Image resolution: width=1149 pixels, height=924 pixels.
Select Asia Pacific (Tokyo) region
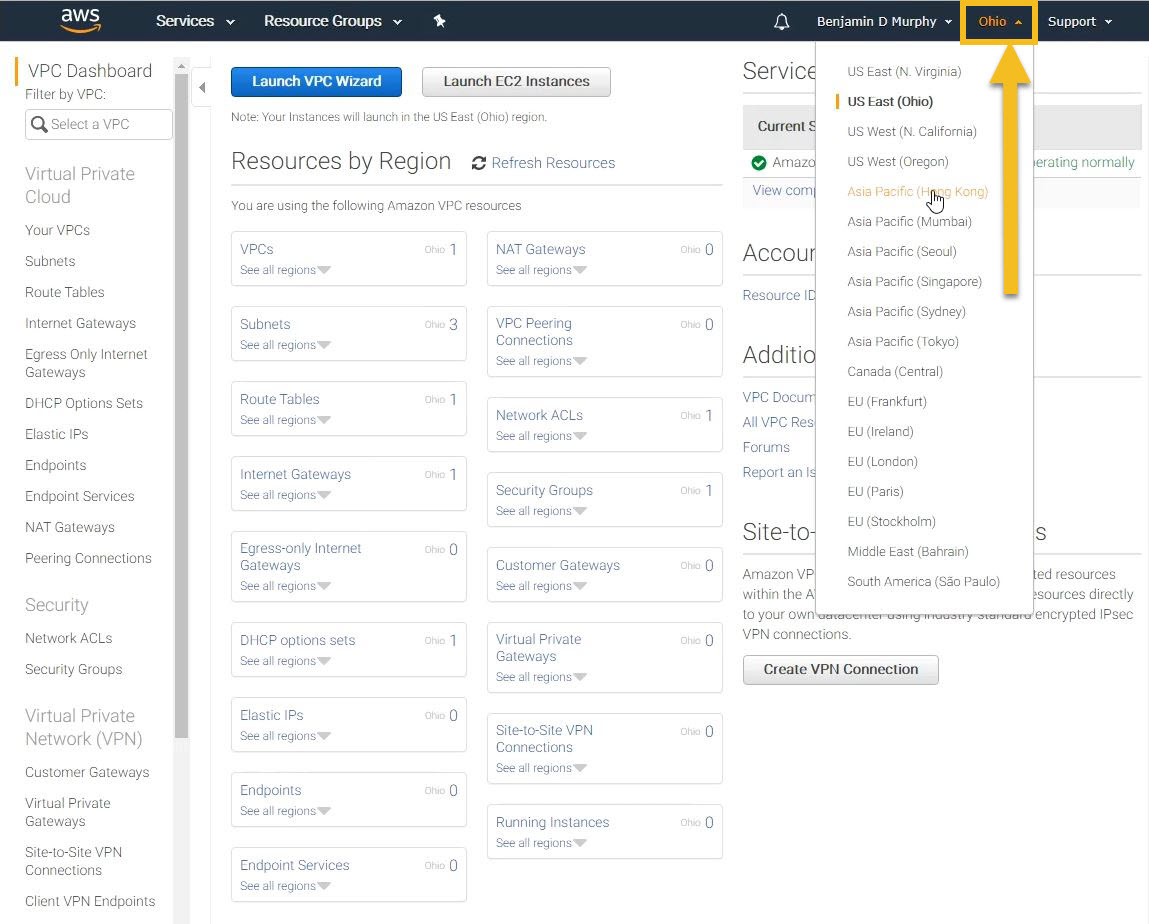pos(903,342)
